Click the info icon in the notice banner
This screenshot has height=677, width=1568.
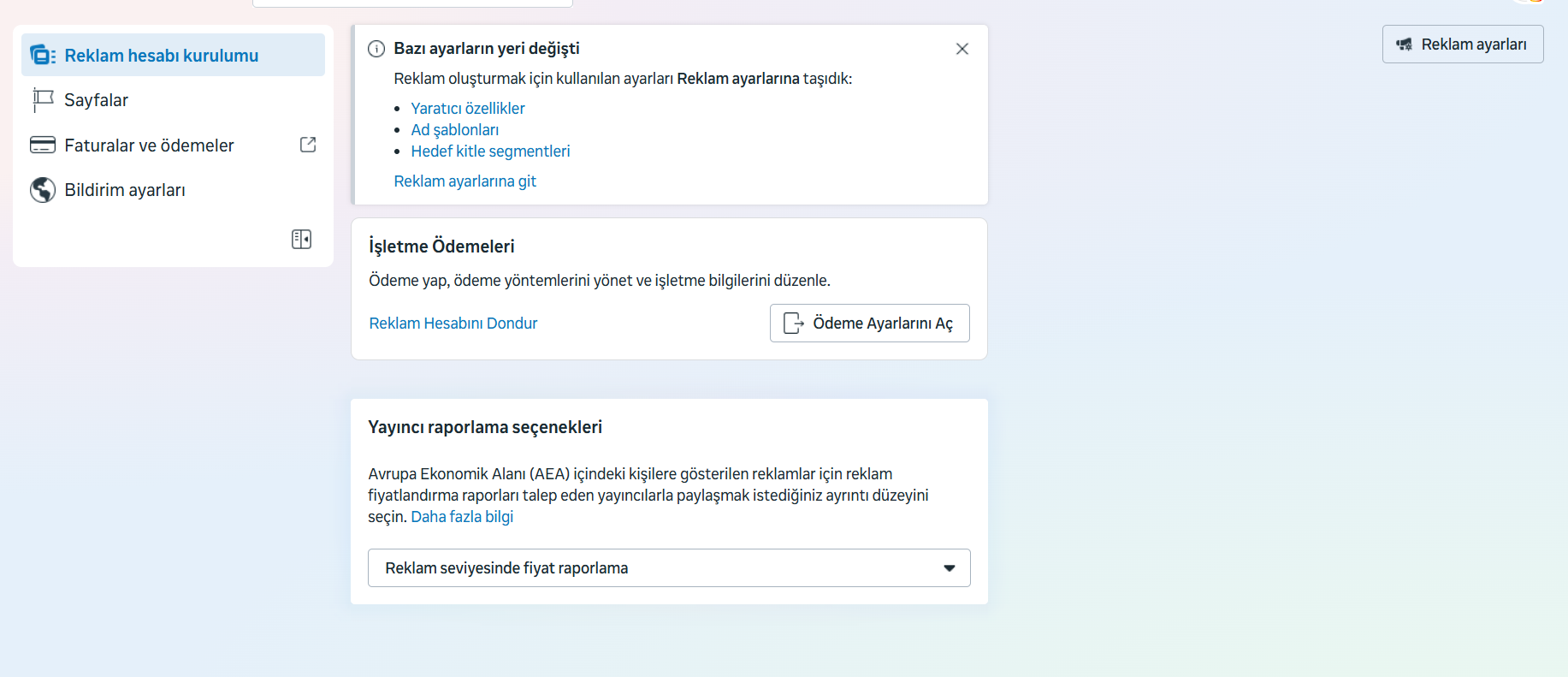pos(376,49)
